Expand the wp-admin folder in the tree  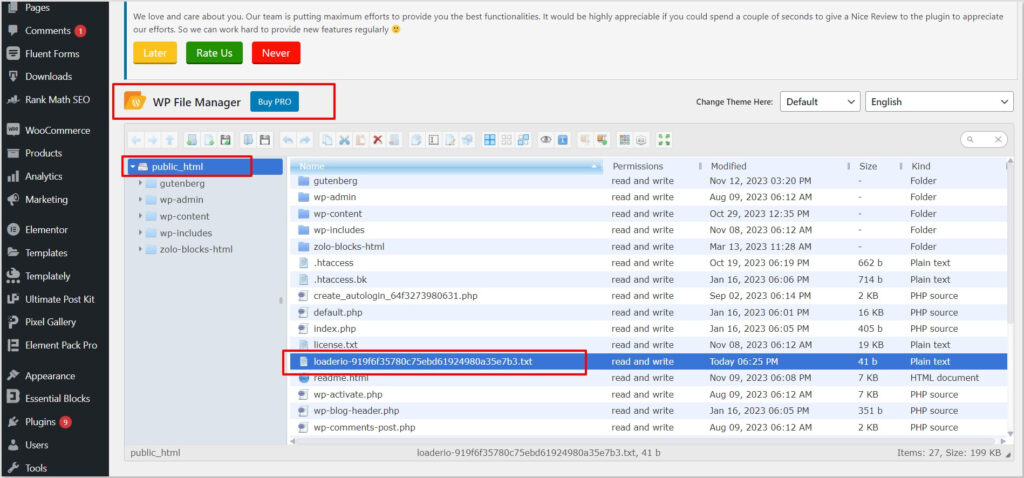(x=140, y=200)
